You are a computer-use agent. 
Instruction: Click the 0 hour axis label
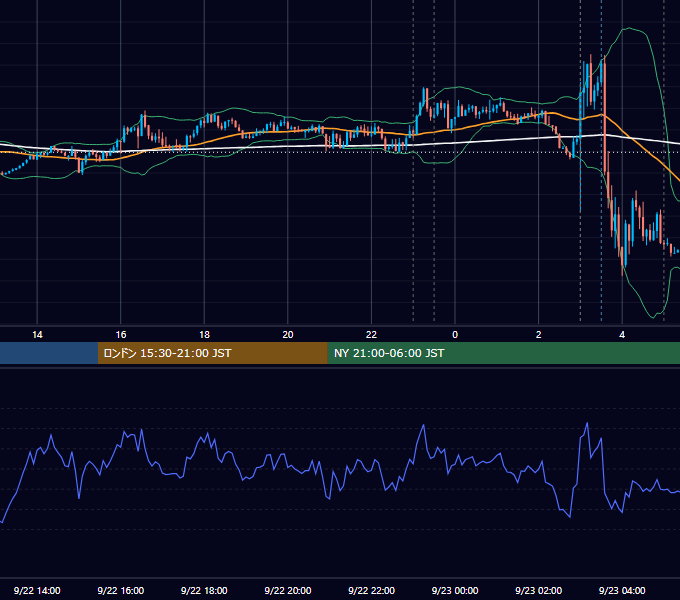pos(455,335)
